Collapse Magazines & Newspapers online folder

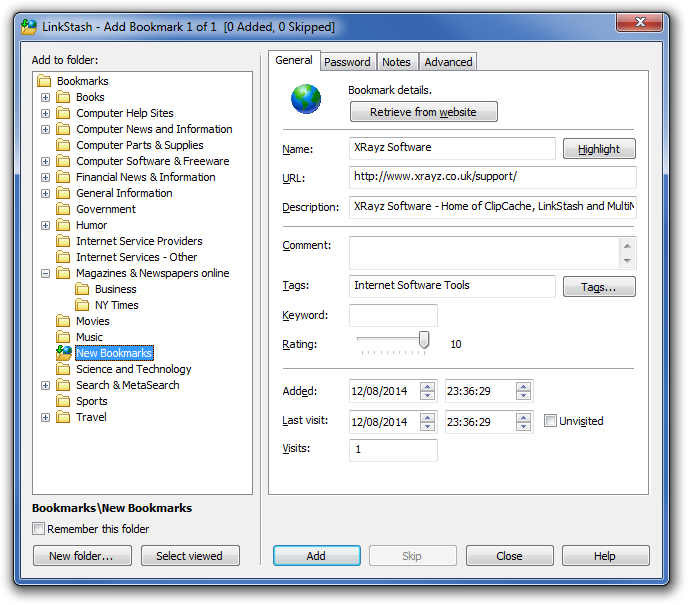click(45, 273)
